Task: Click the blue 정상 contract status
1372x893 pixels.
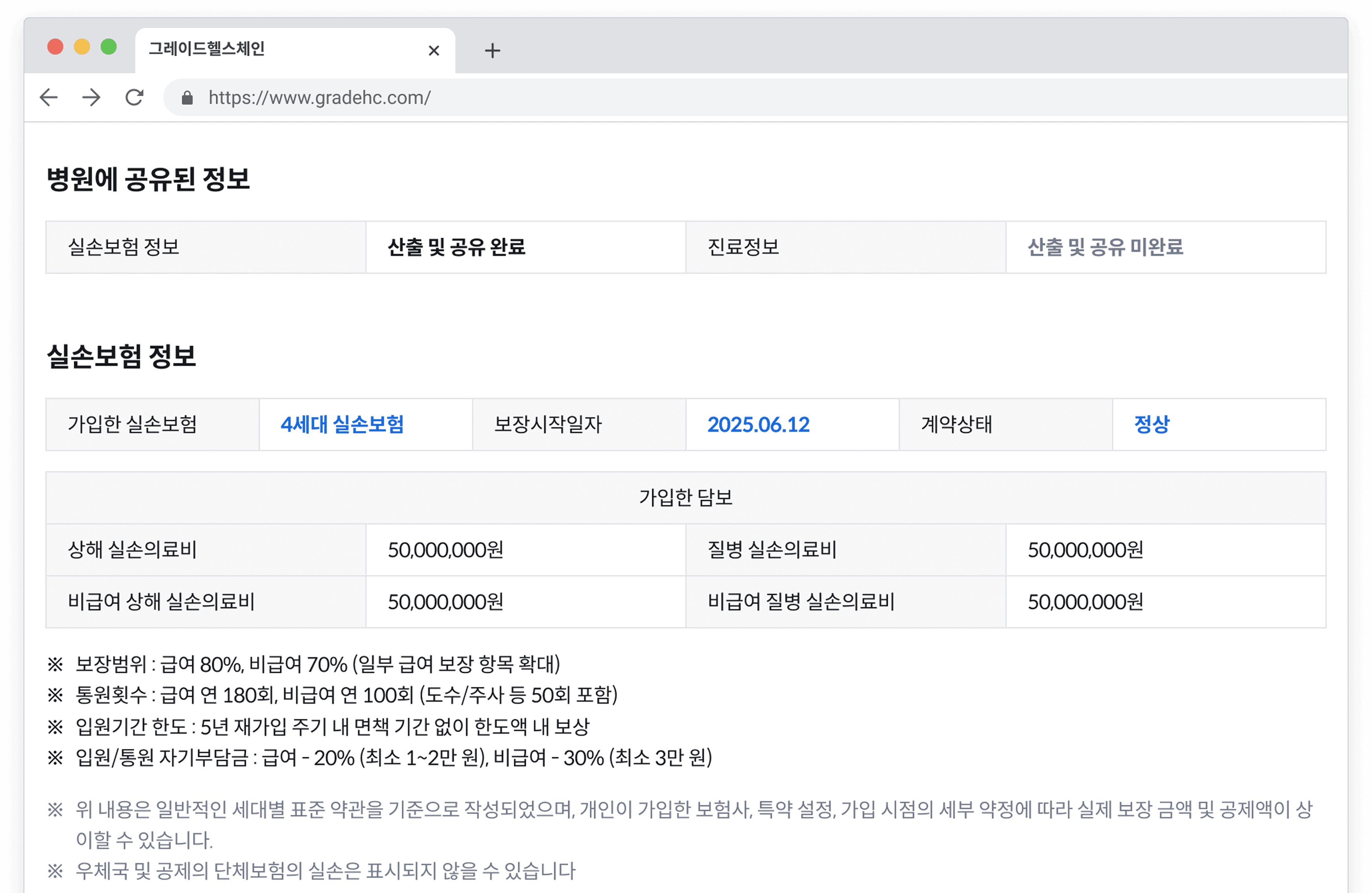Action: click(1152, 424)
